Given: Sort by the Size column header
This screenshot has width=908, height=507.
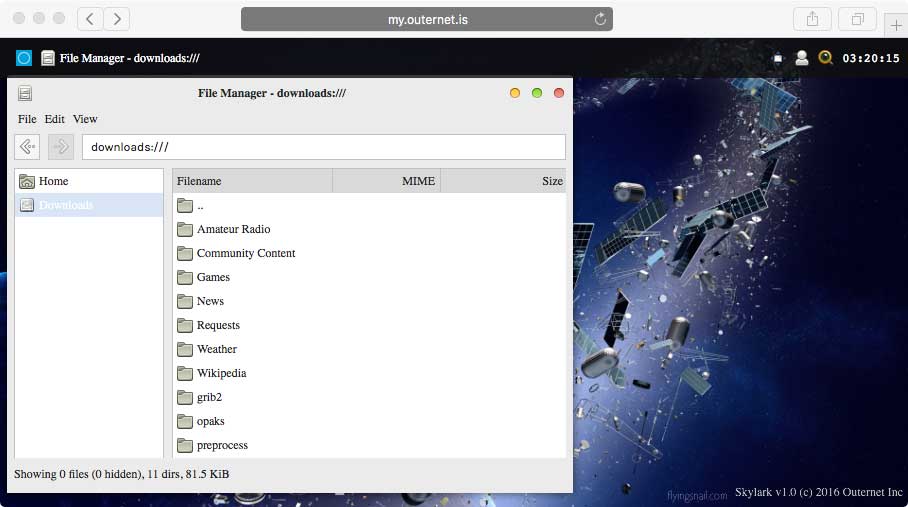Looking at the screenshot, I should [503, 181].
